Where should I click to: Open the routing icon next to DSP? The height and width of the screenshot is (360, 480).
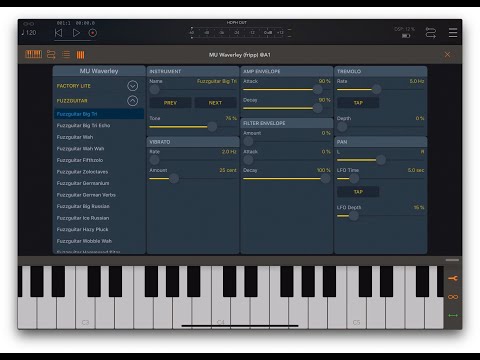click(431, 33)
